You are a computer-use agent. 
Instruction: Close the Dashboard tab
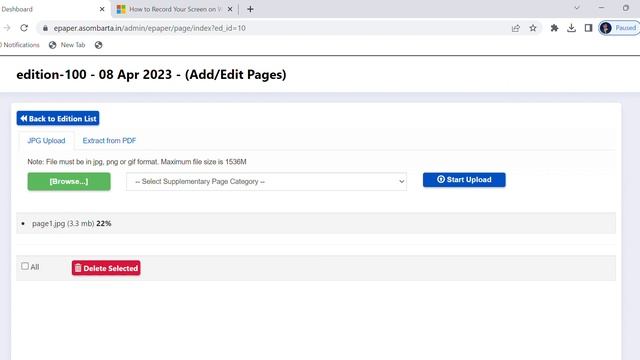point(102,9)
